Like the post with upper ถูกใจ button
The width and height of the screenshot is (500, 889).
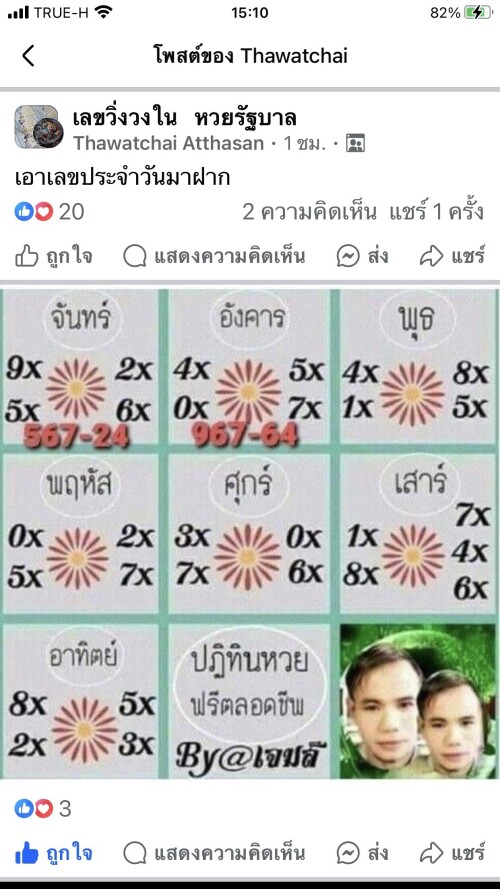click(x=54, y=257)
